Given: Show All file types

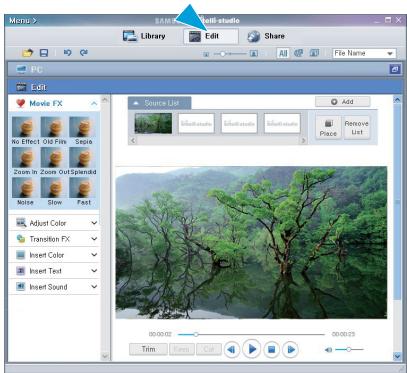Looking at the screenshot, I should pyautogui.click(x=283, y=53).
